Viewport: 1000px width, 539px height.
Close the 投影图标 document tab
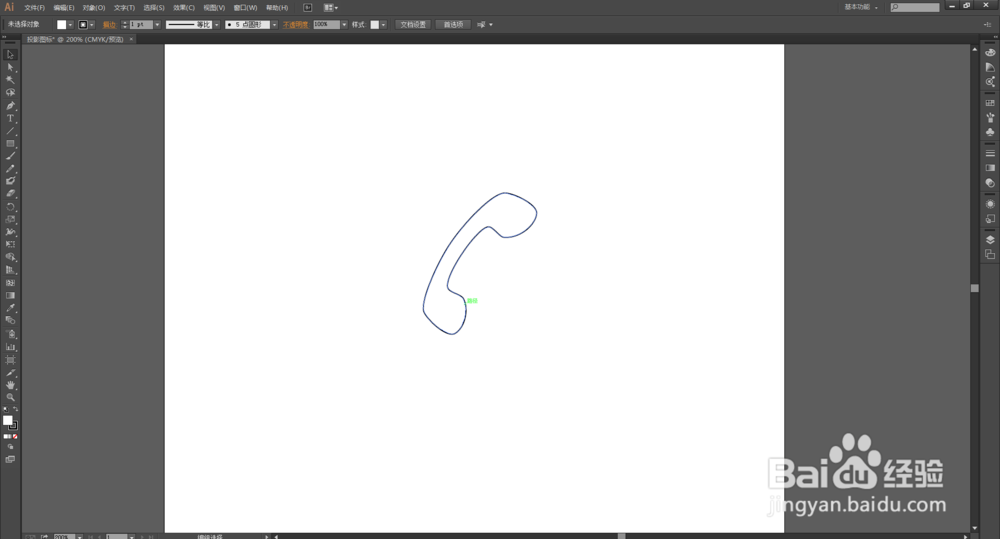coord(131,39)
